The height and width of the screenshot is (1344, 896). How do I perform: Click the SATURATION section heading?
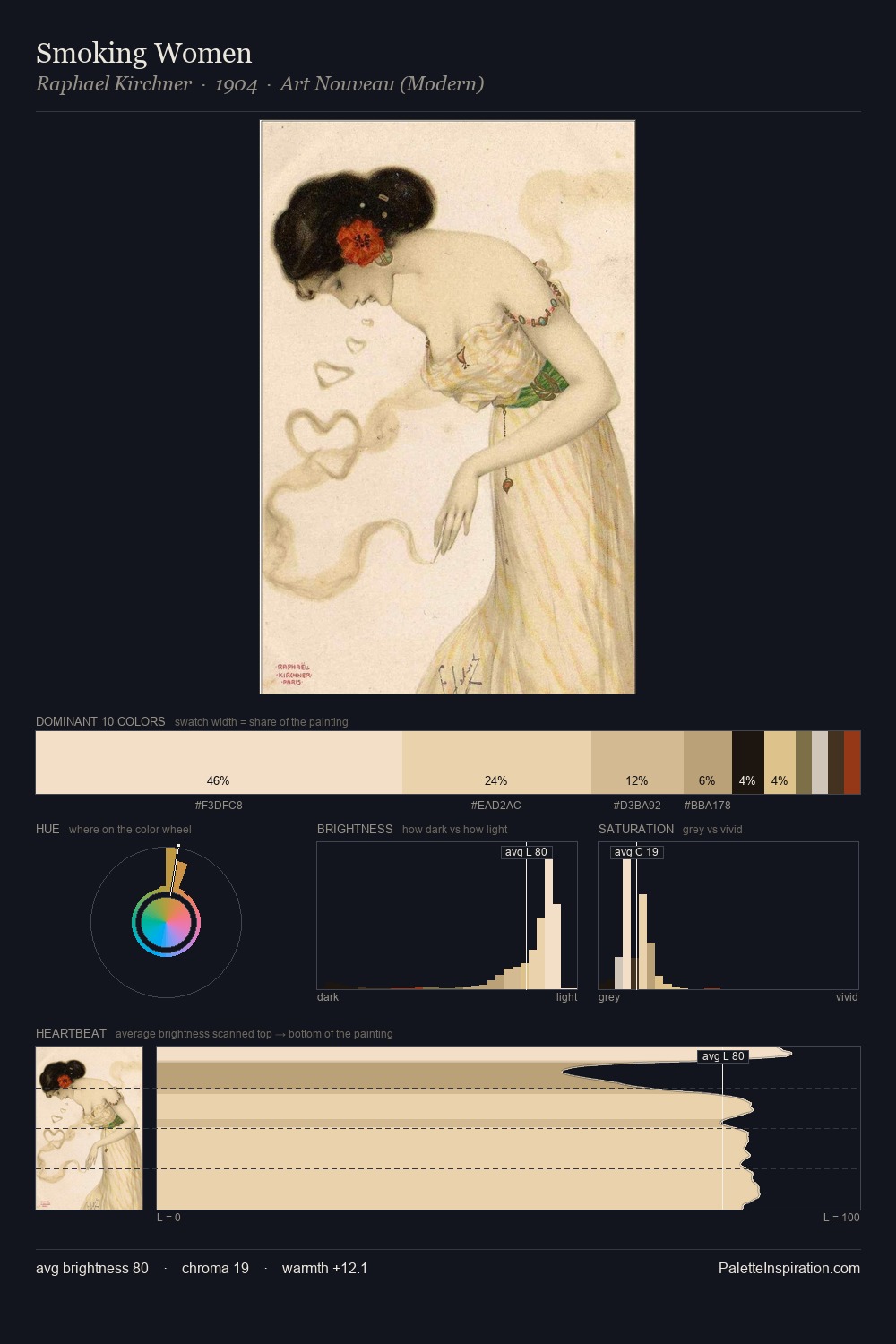click(x=636, y=829)
